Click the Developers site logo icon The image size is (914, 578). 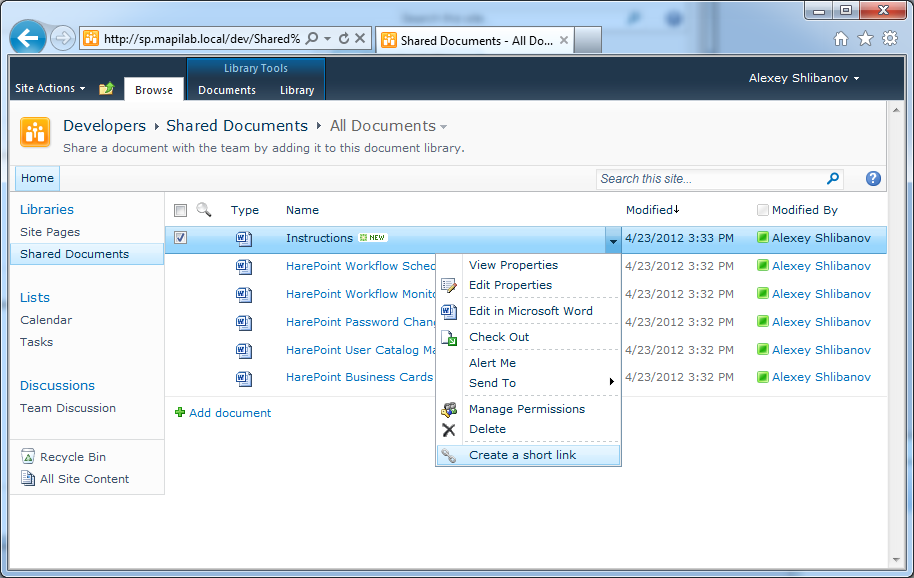click(35, 132)
